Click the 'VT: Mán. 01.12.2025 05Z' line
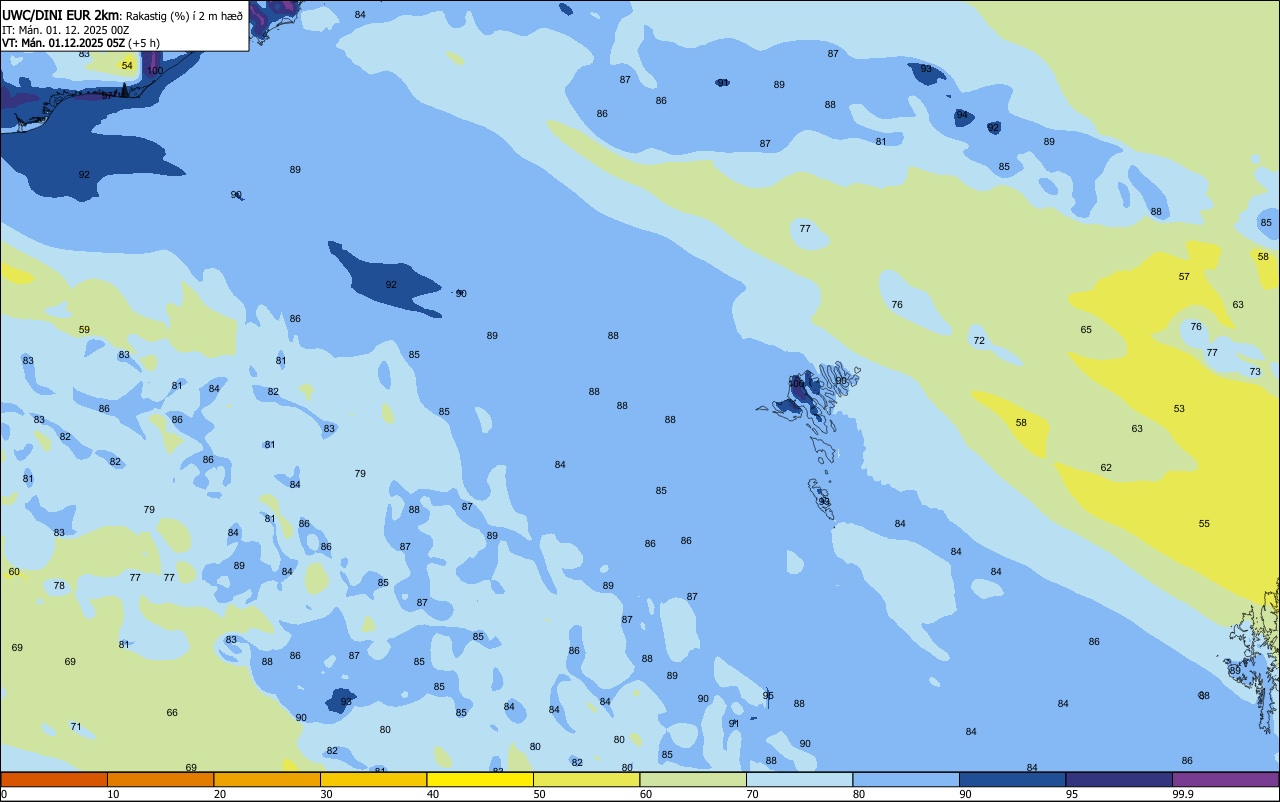 (x=63, y=43)
